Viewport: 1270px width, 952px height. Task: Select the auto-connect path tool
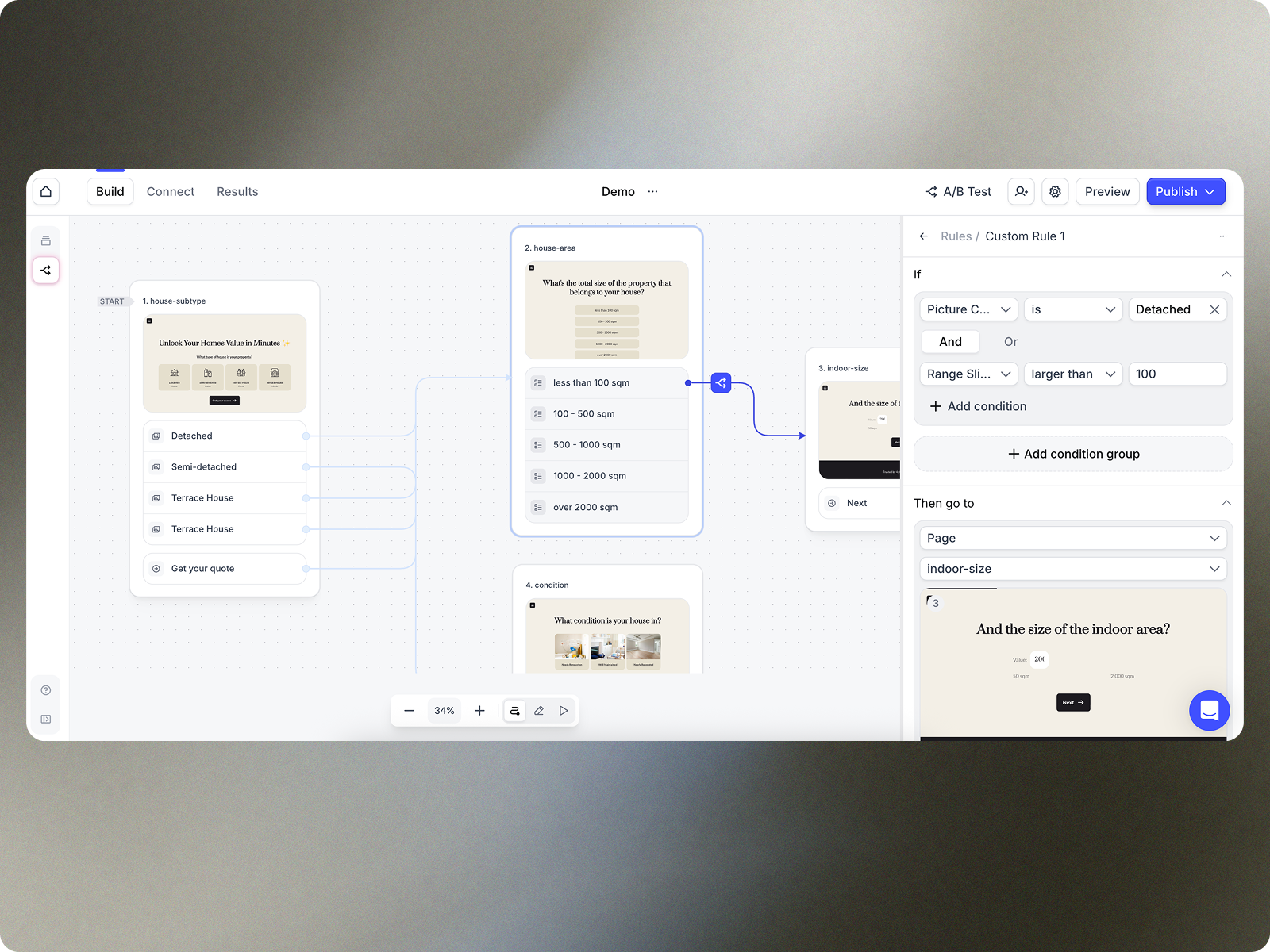pyautogui.click(x=514, y=711)
